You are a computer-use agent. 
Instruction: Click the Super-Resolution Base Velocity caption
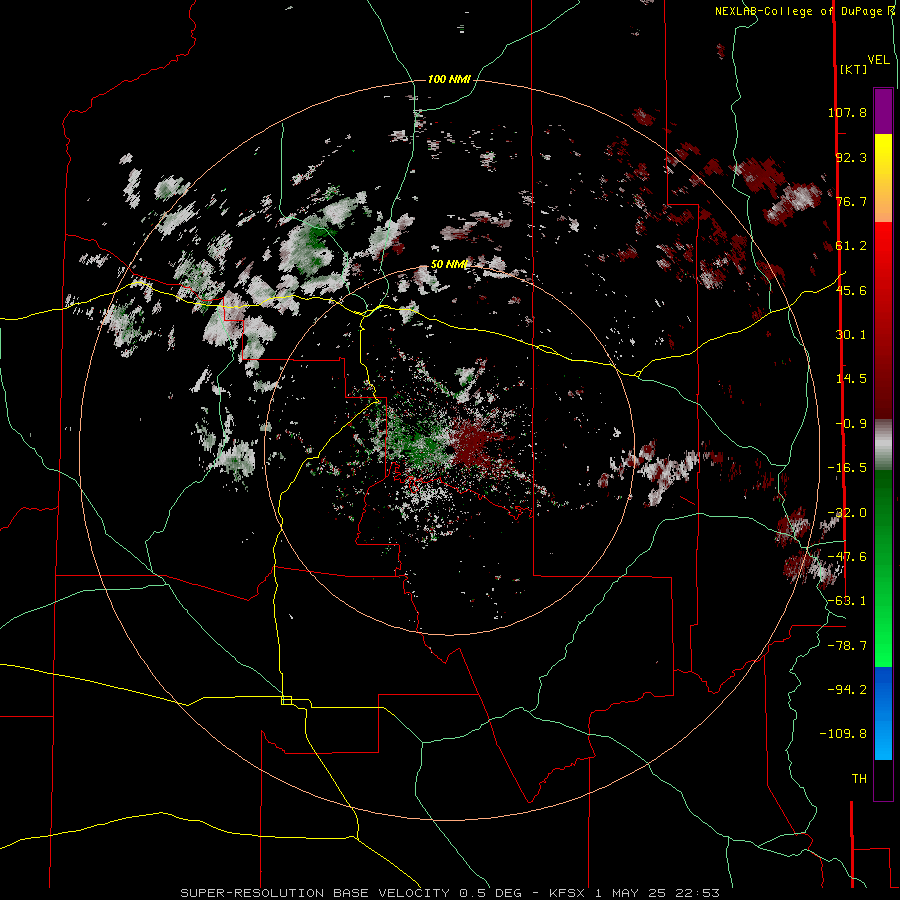[x=449, y=893]
